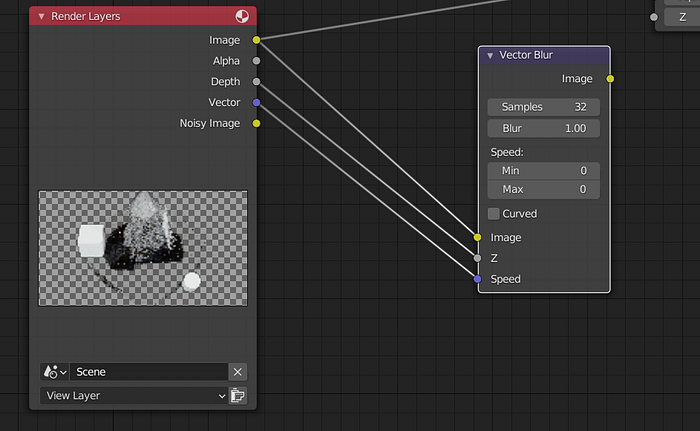700x431 pixels.
Task: Click the Vector Blur Image input socket
Action: coord(478,237)
